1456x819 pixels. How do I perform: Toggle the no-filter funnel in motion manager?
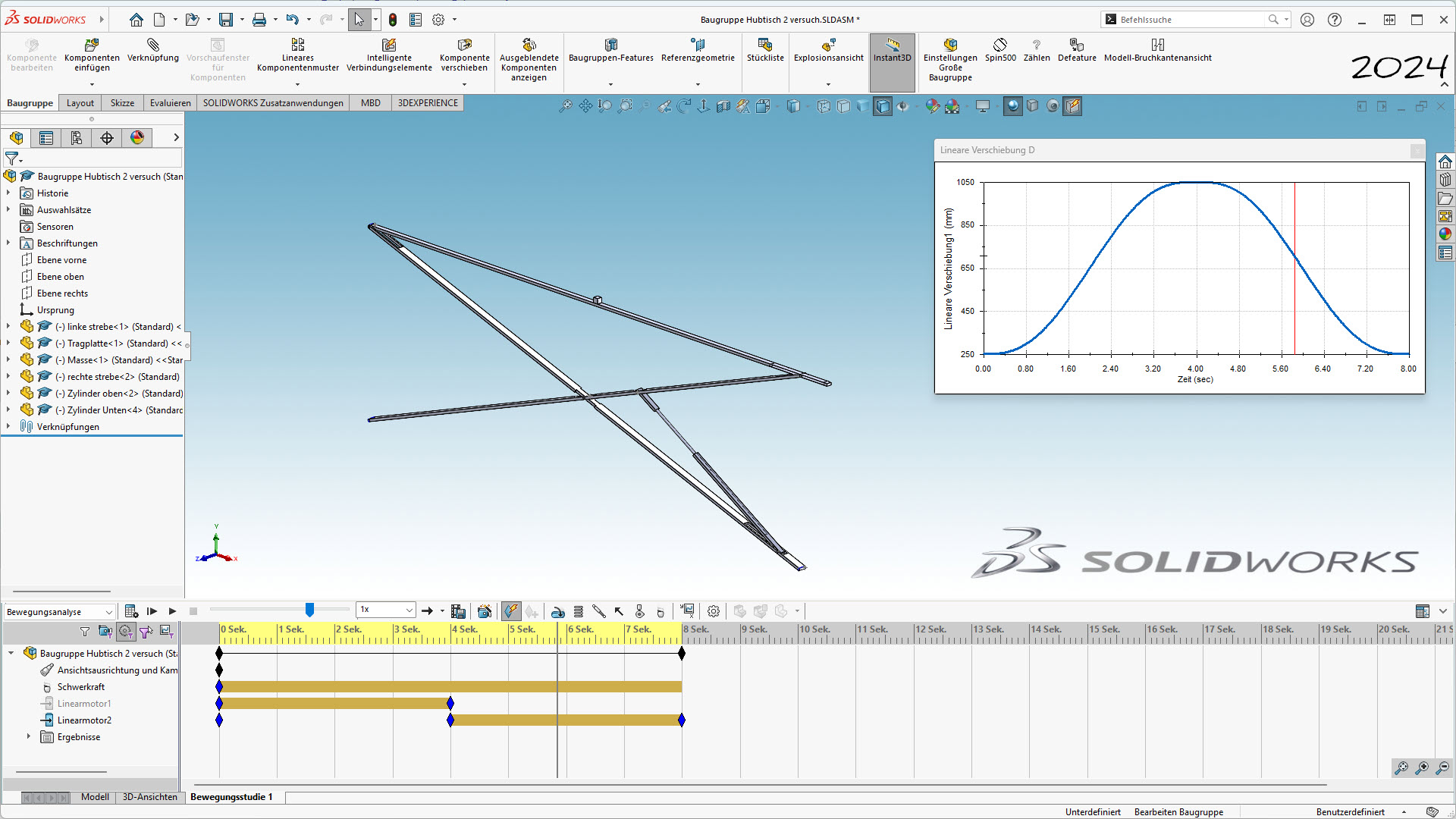click(x=85, y=631)
